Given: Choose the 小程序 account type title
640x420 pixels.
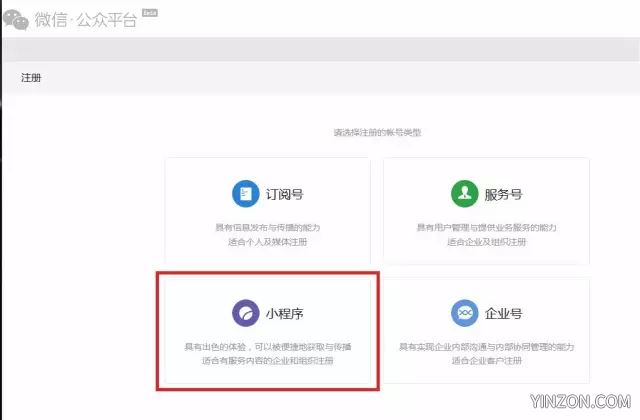Looking at the screenshot, I should [285, 313].
